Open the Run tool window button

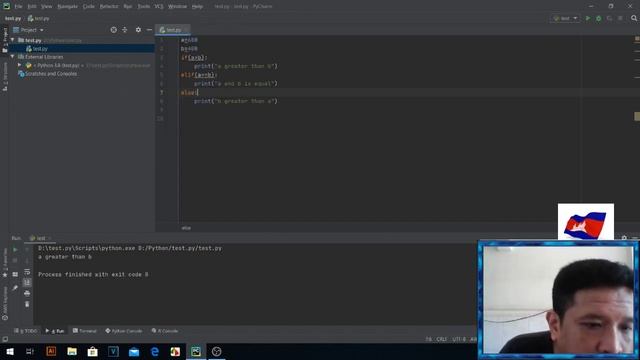tap(55, 331)
